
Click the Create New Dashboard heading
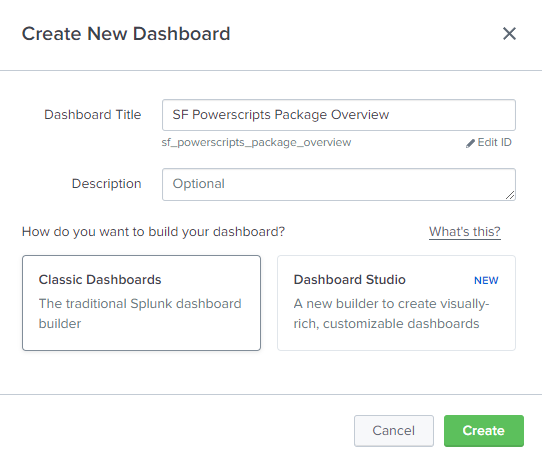(x=126, y=34)
